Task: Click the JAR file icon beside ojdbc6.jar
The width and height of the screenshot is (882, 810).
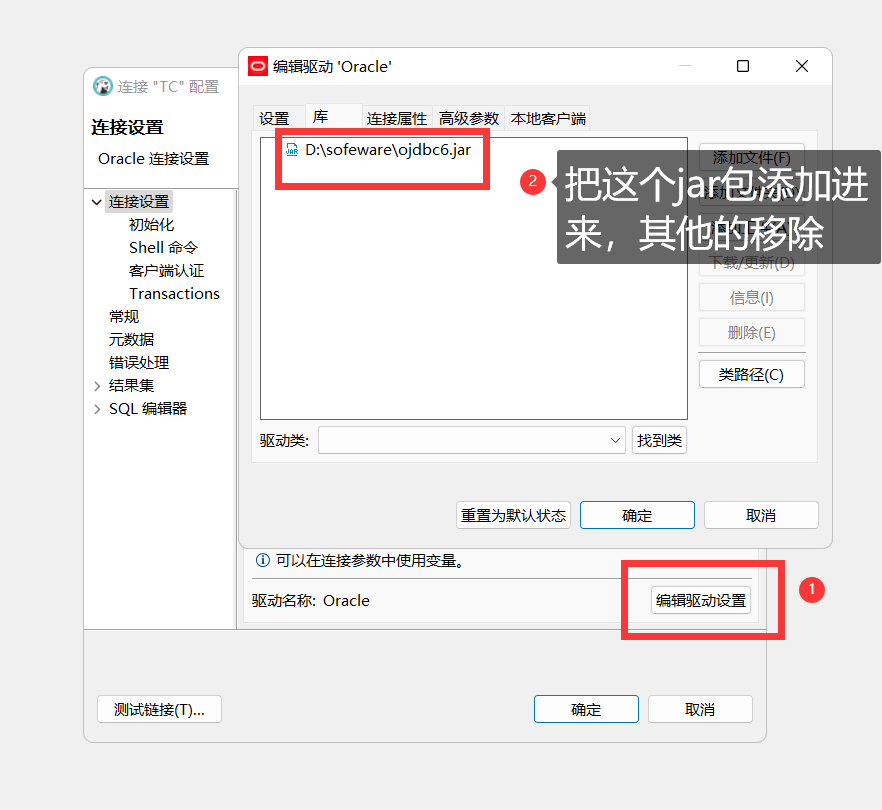Action: [291, 150]
